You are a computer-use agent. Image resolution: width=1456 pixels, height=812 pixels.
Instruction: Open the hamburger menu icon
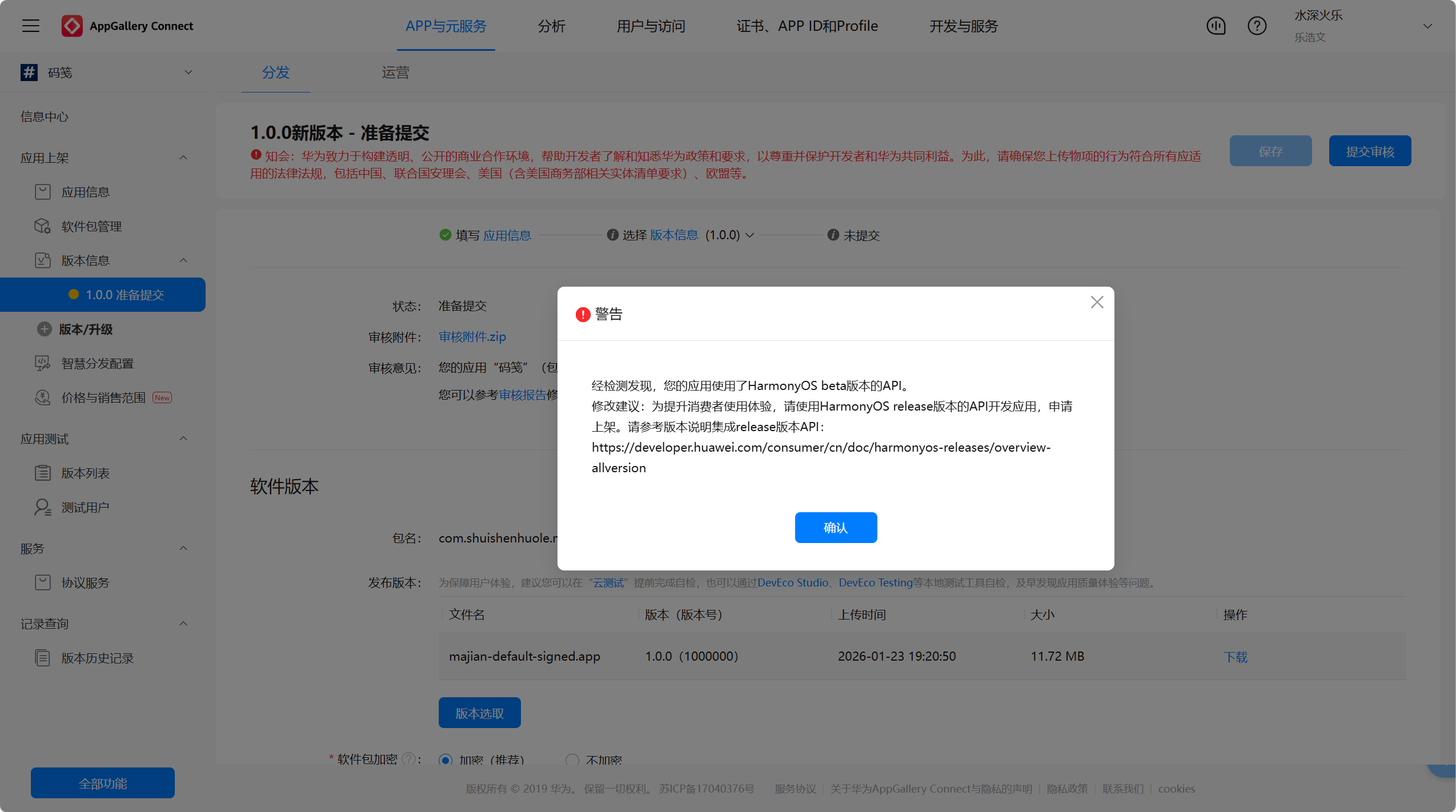[31, 26]
